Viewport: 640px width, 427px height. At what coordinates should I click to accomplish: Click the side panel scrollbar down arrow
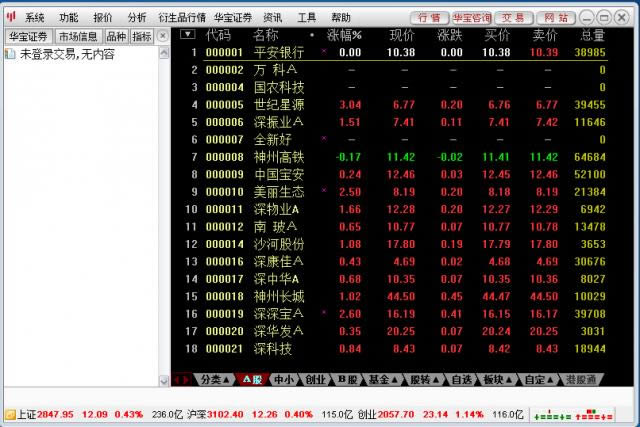tap(164, 380)
